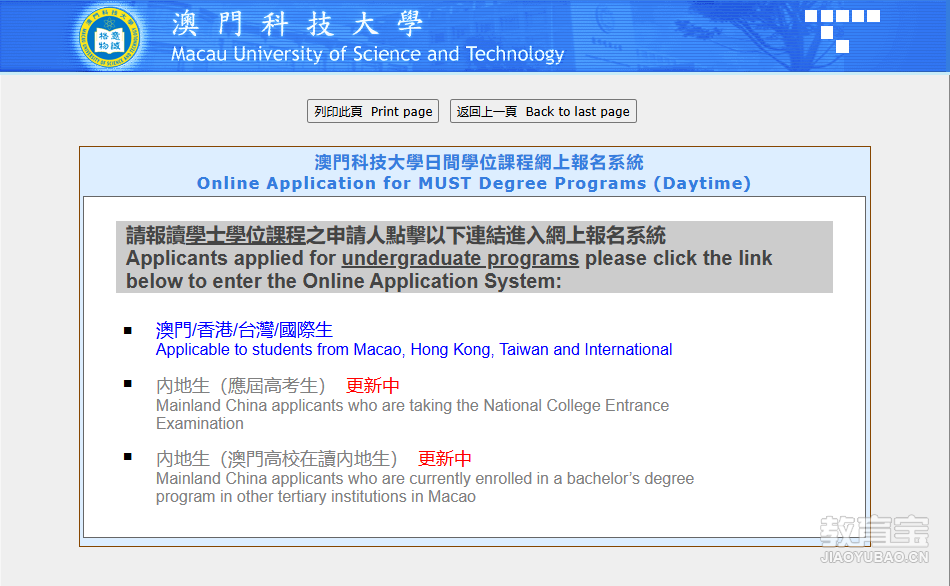Click the Print page button
The image size is (950, 586).
[373, 112]
